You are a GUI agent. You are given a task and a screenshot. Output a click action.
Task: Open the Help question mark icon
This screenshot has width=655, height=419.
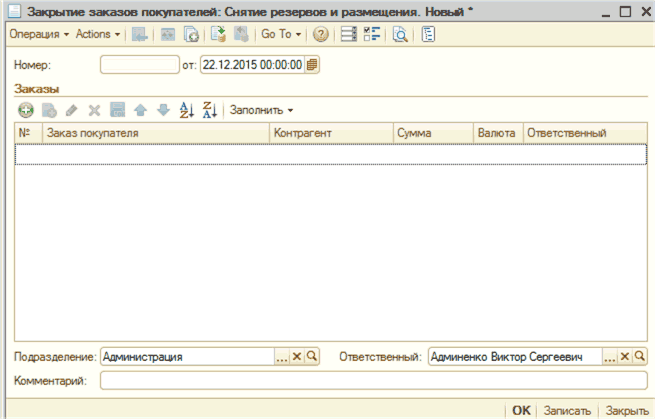click(x=320, y=34)
